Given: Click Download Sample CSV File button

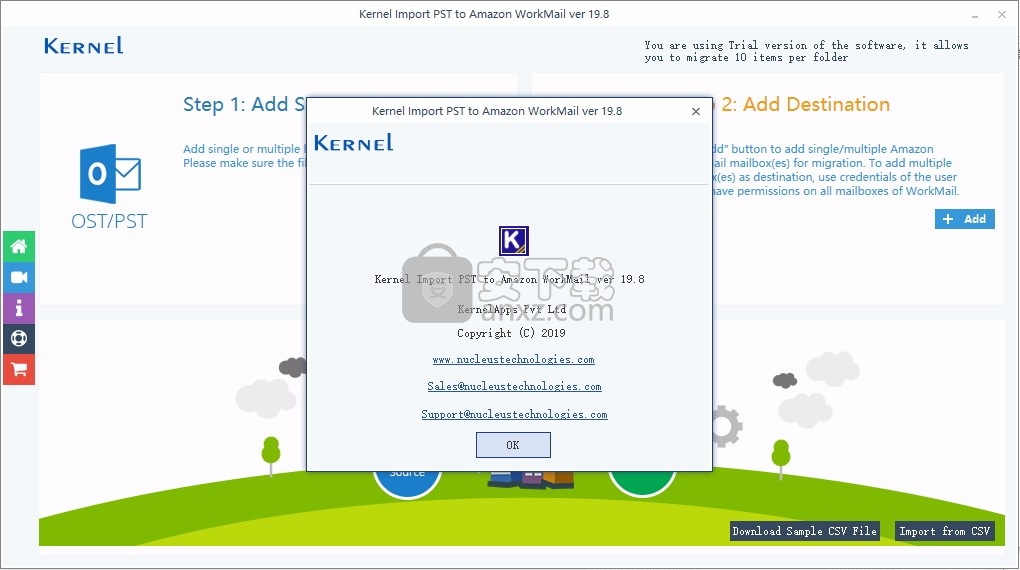Looking at the screenshot, I should pyautogui.click(x=804, y=531).
